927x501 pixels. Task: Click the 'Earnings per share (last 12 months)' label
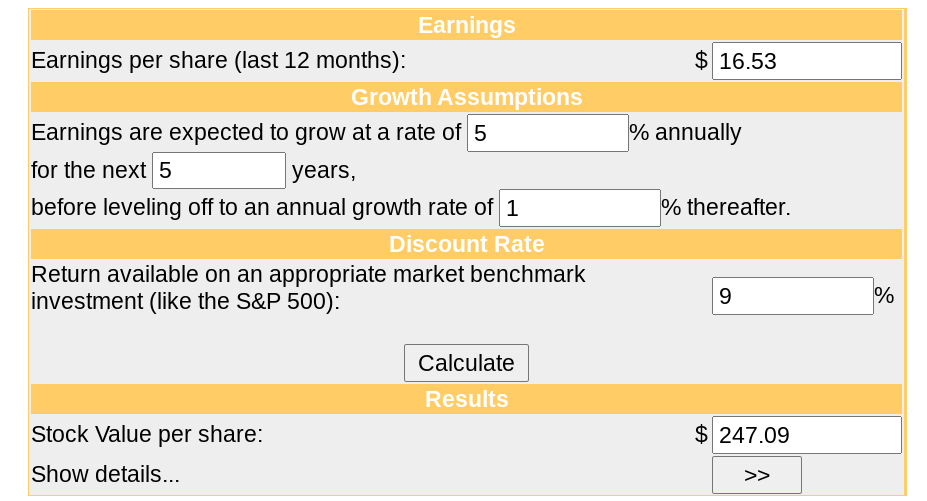[218, 61]
